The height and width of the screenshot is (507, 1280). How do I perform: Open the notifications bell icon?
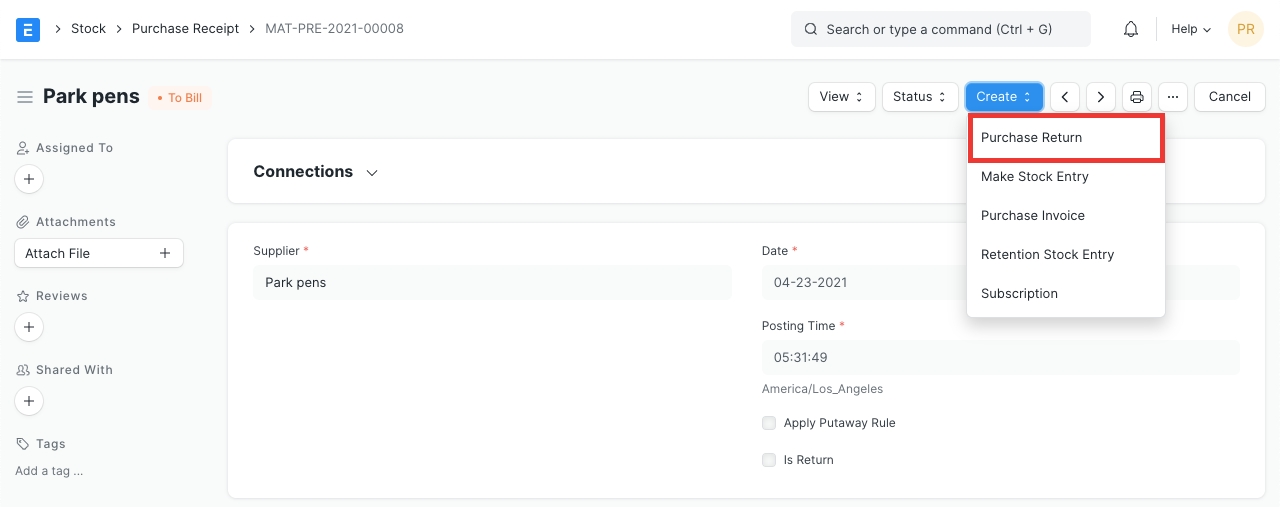pyautogui.click(x=1131, y=29)
